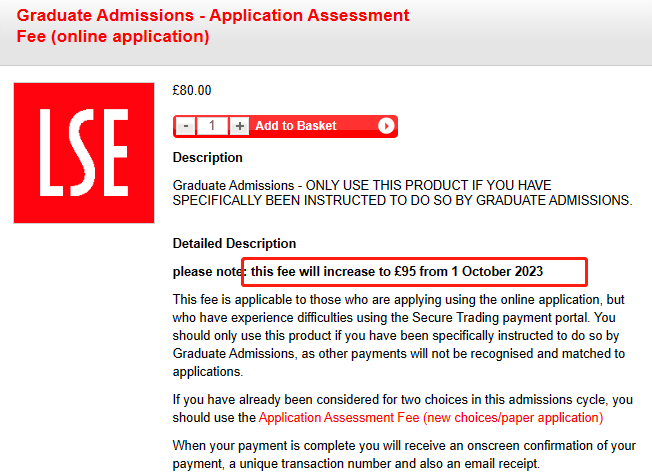The image size is (652, 475).
Task: Click the Add to Basket button label
Action: pos(296,126)
